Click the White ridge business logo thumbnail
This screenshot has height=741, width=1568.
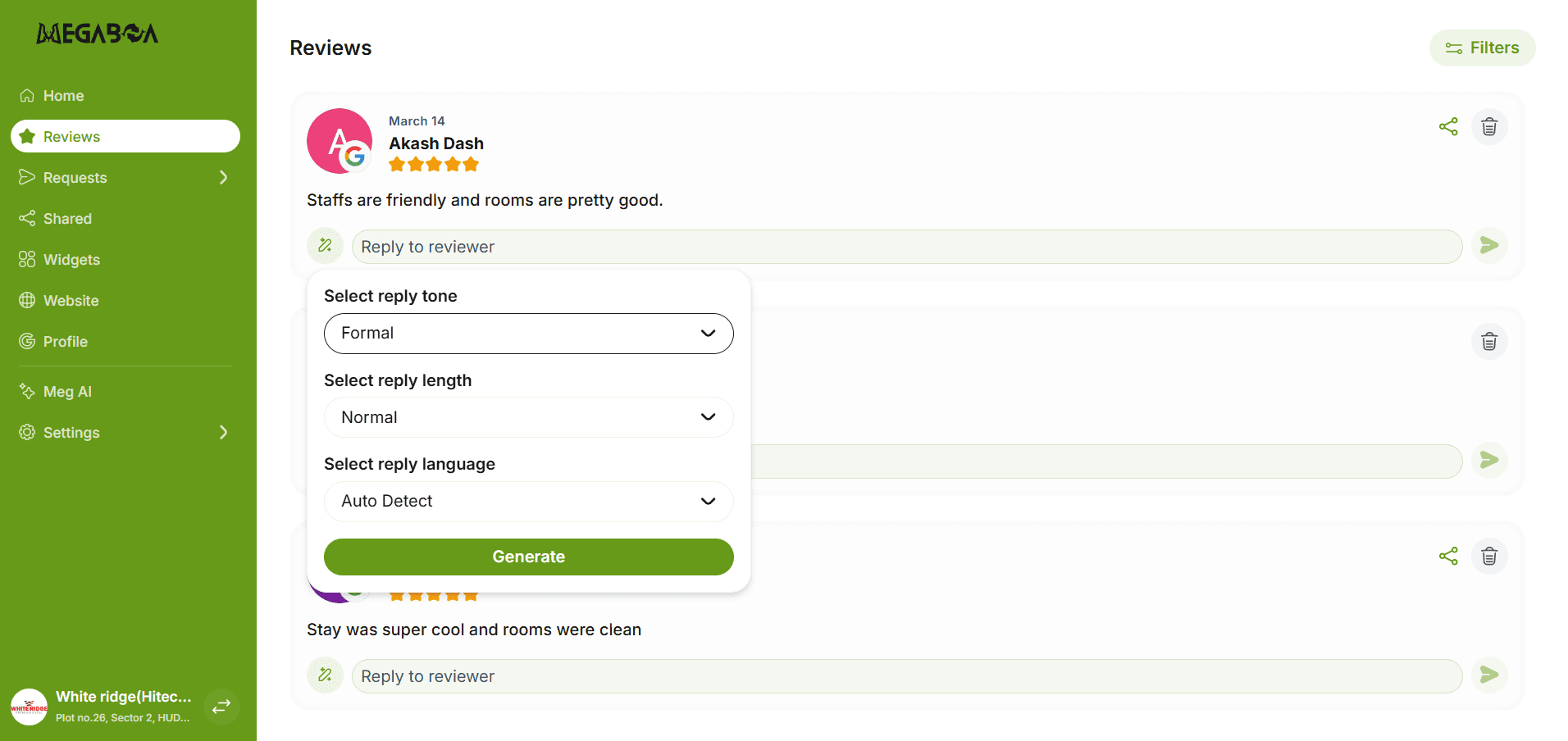pos(29,707)
